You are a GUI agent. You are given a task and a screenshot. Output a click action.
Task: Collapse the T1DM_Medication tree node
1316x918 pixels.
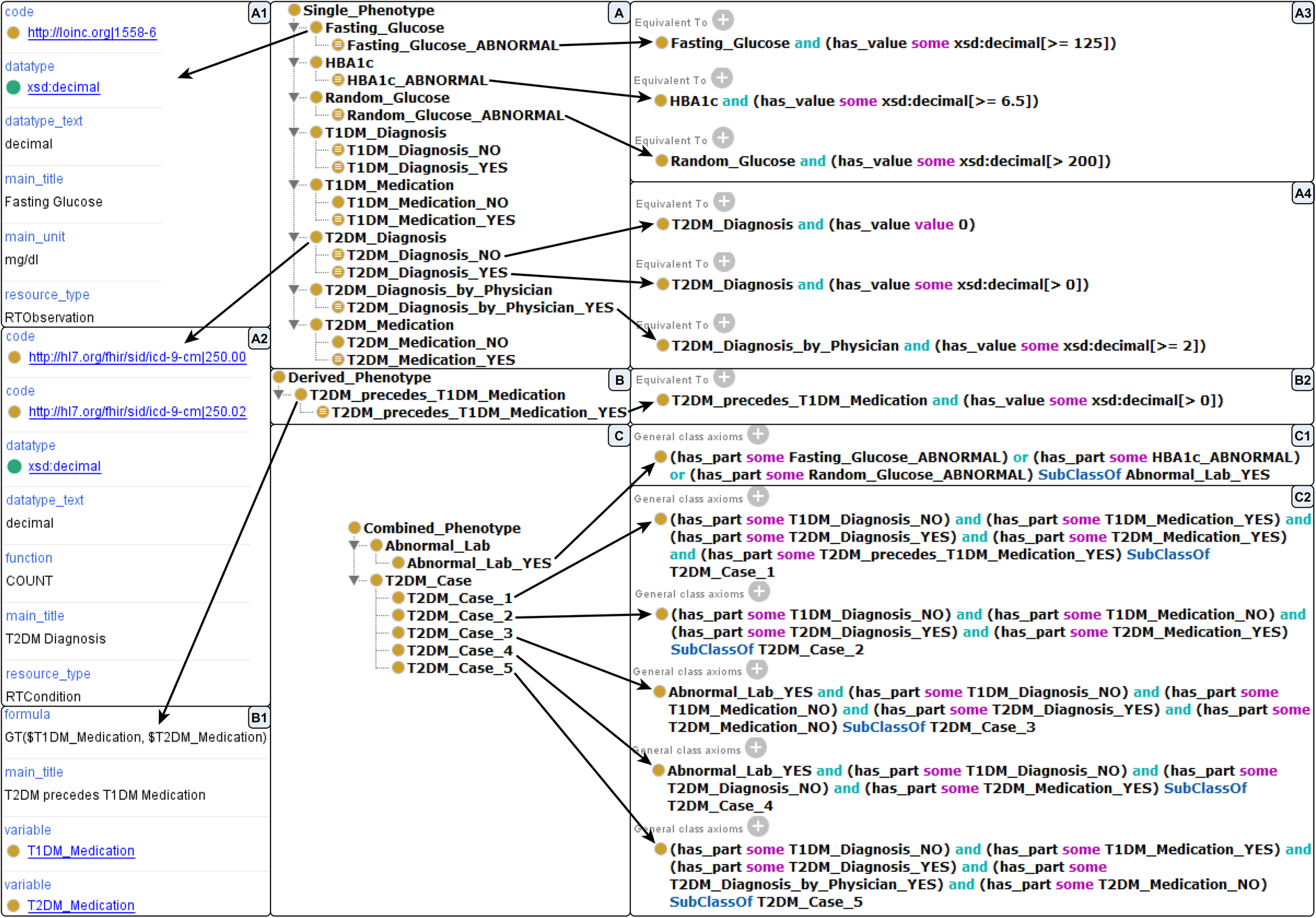click(x=294, y=185)
